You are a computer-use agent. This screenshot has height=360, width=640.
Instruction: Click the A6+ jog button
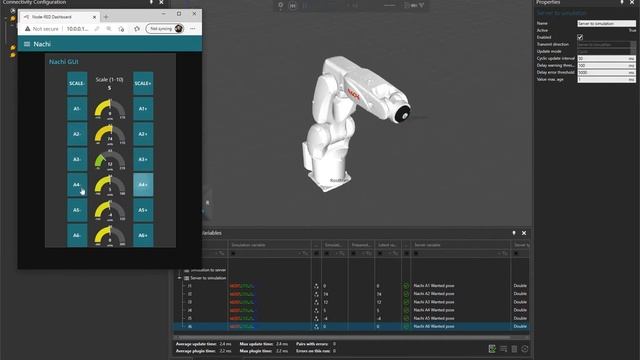(143, 235)
